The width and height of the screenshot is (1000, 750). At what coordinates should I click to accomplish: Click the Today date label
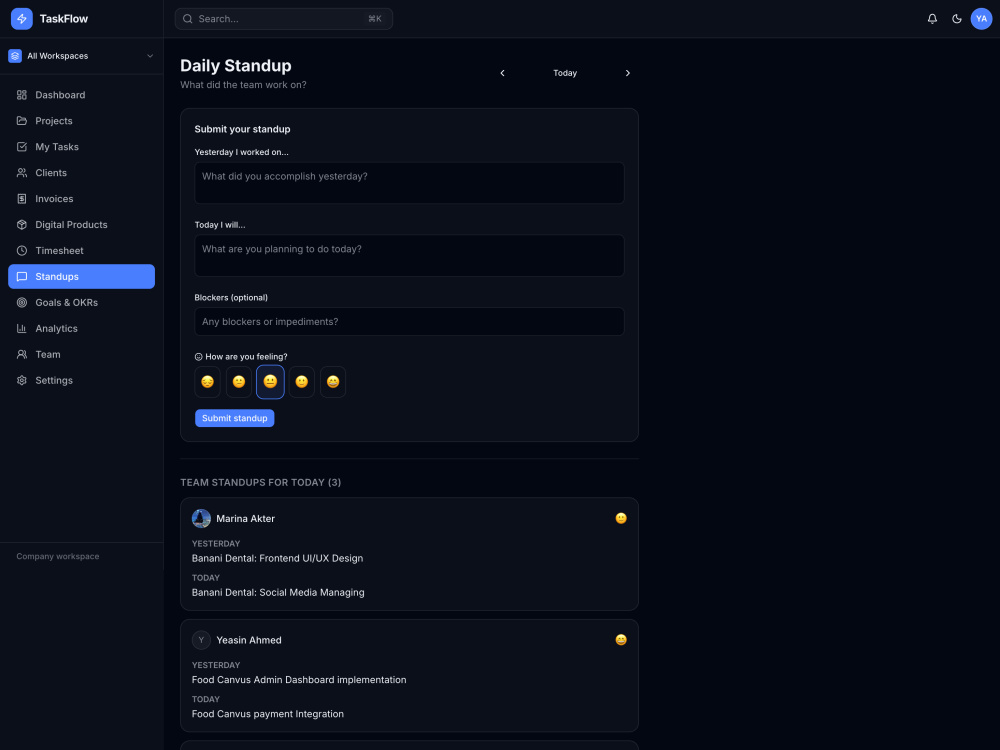564,73
